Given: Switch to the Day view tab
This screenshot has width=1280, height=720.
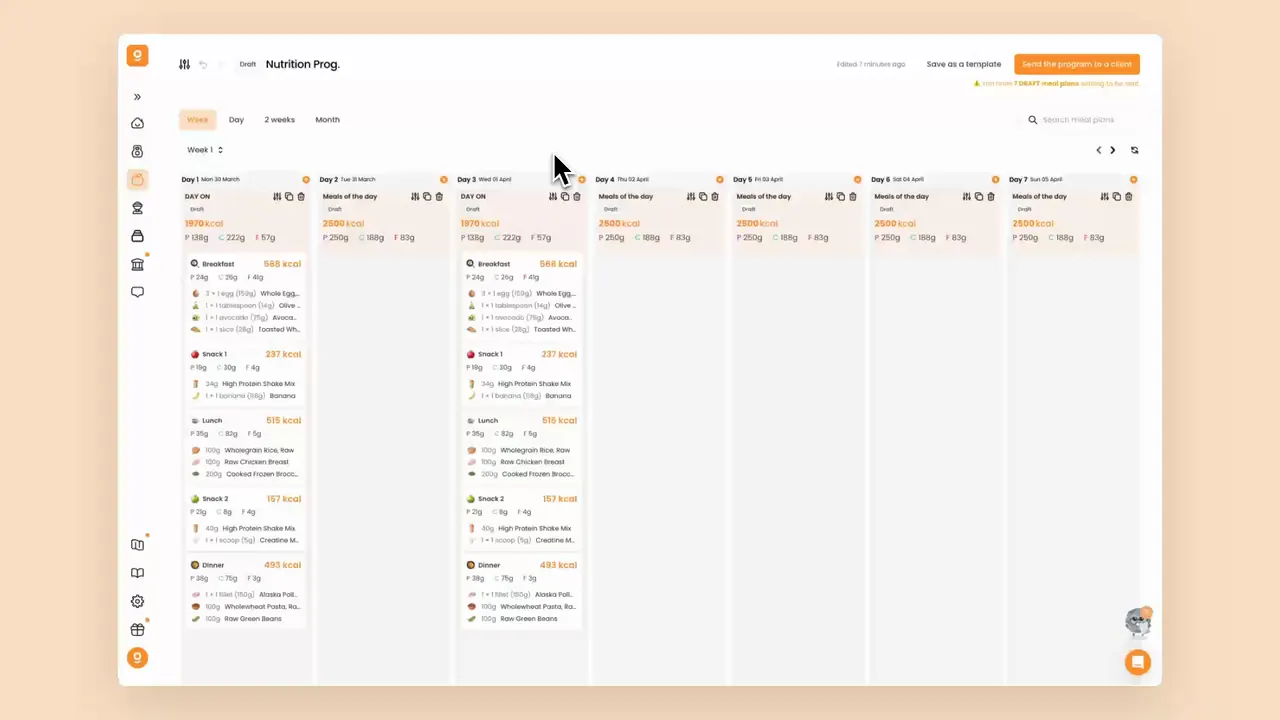Looking at the screenshot, I should pos(236,120).
